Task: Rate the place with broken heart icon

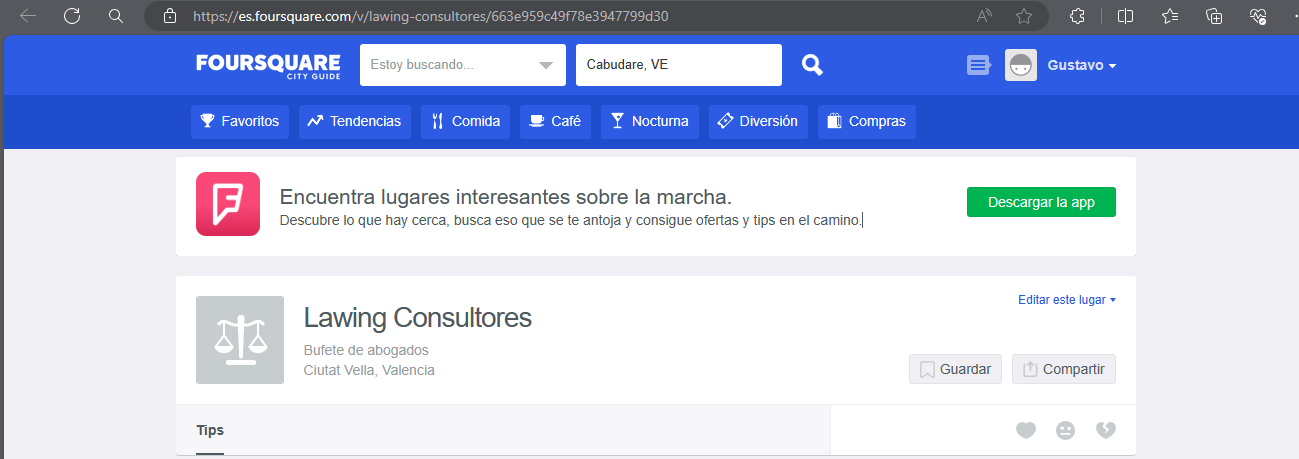Action: click(1105, 430)
